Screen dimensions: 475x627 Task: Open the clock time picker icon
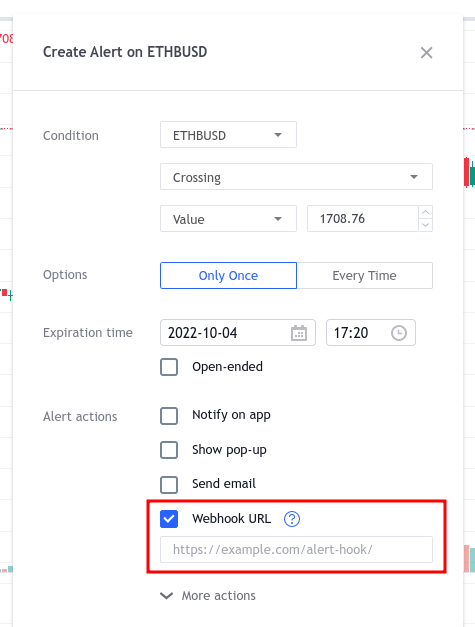point(399,333)
